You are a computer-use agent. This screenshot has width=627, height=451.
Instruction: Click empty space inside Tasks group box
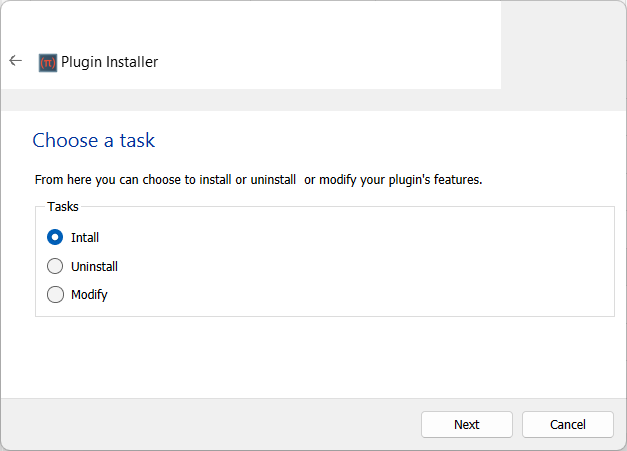tap(380, 265)
